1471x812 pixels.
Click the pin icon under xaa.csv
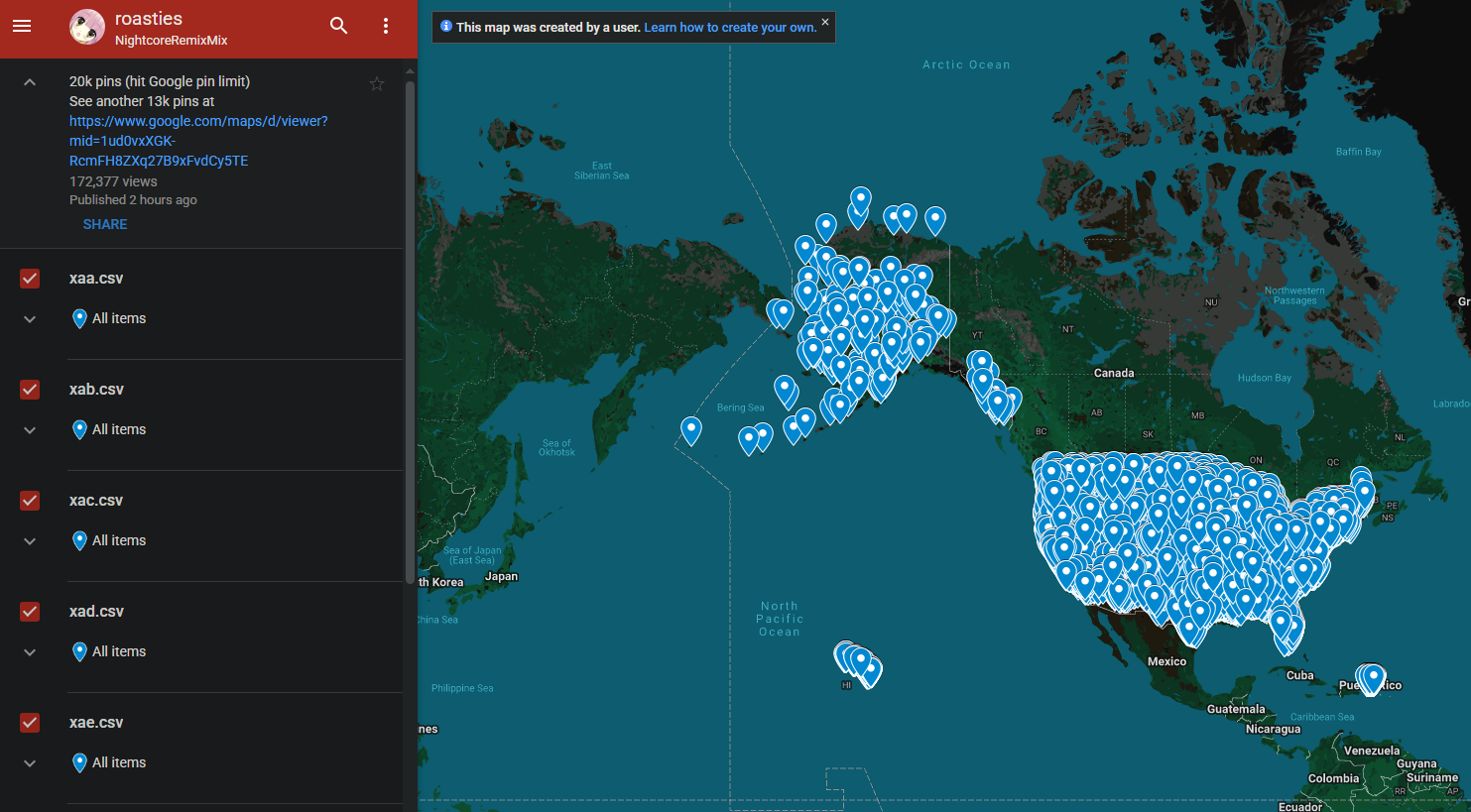point(79,318)
